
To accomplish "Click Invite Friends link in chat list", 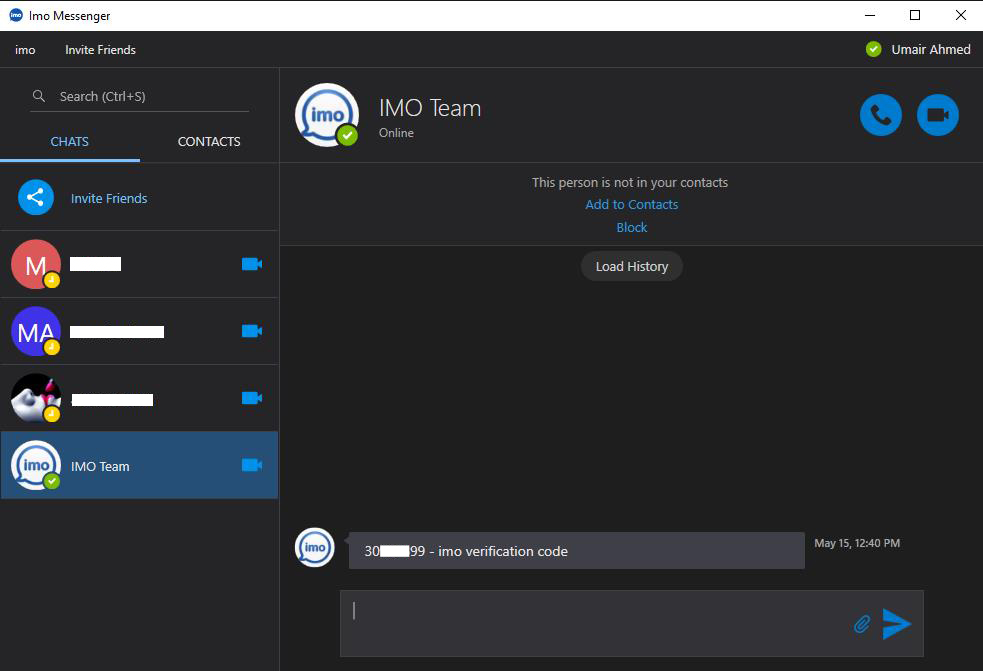I will [109, 198].
